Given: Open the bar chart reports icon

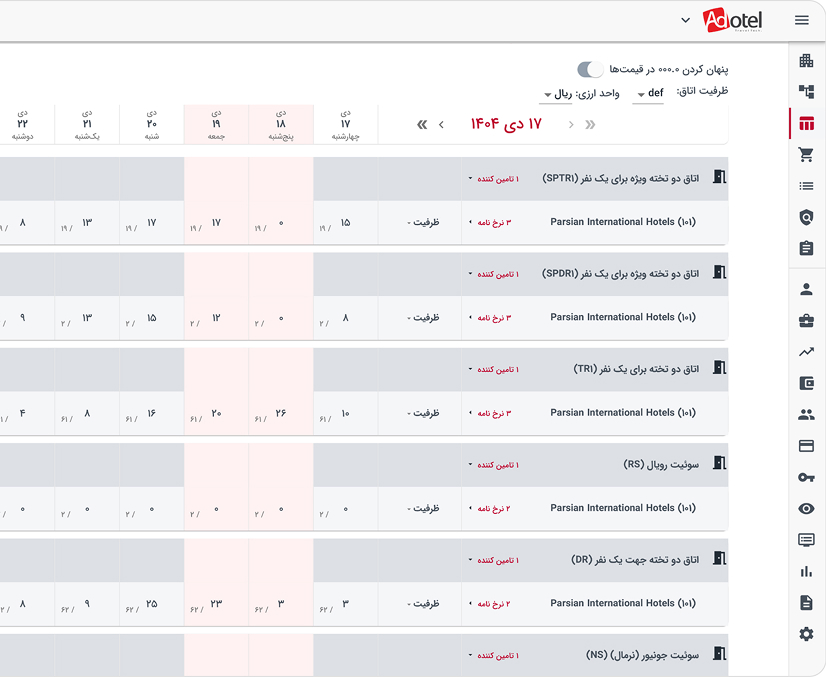Looking at the screenshot, I should [x=806, y=571].
